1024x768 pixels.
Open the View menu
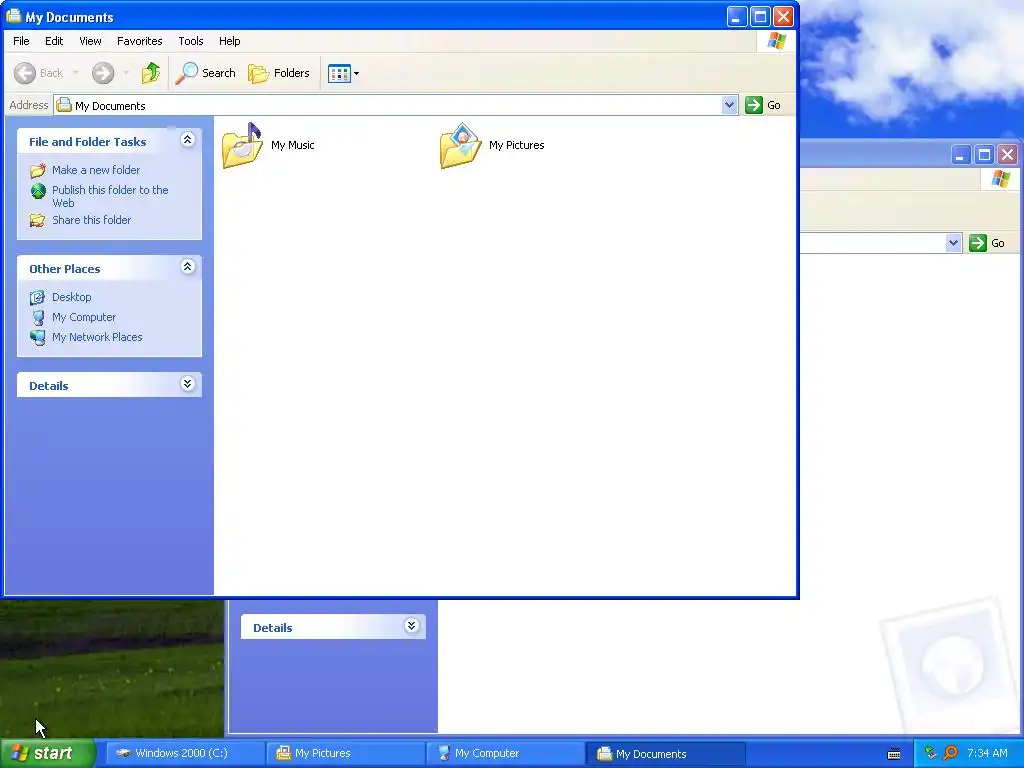coord(90,40)
